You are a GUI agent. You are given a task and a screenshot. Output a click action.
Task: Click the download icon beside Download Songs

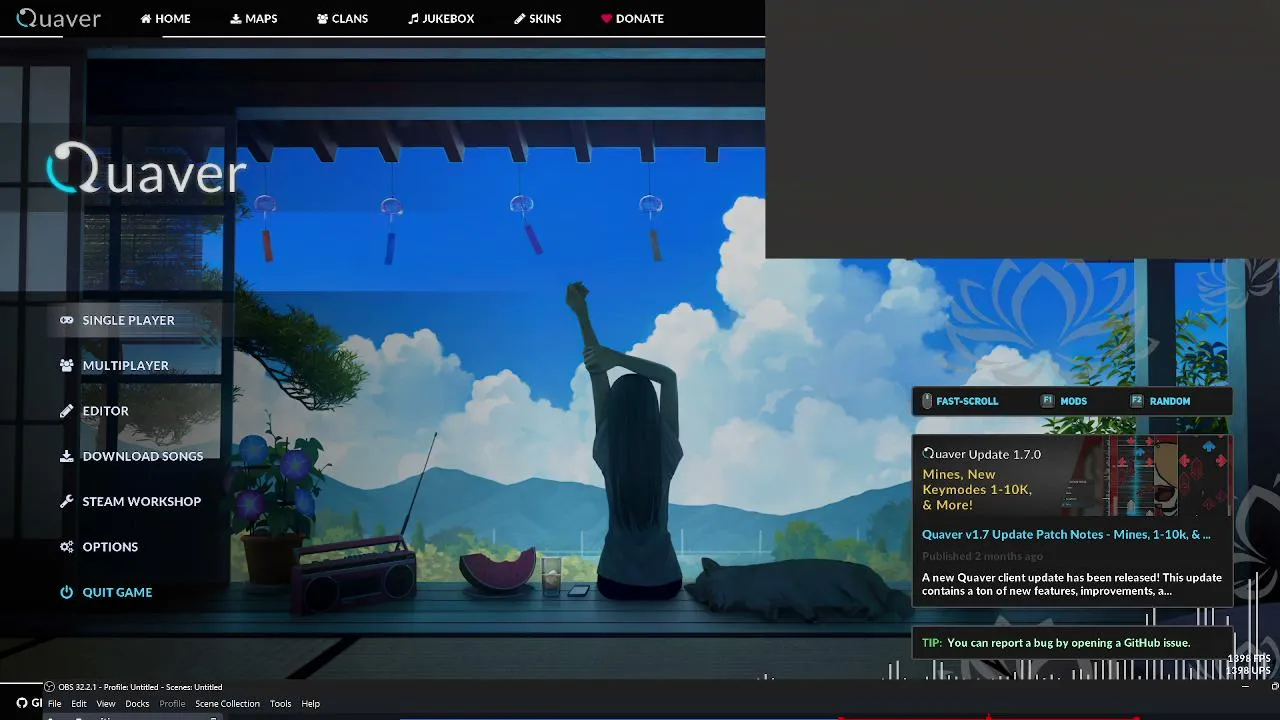coord(67,456)
